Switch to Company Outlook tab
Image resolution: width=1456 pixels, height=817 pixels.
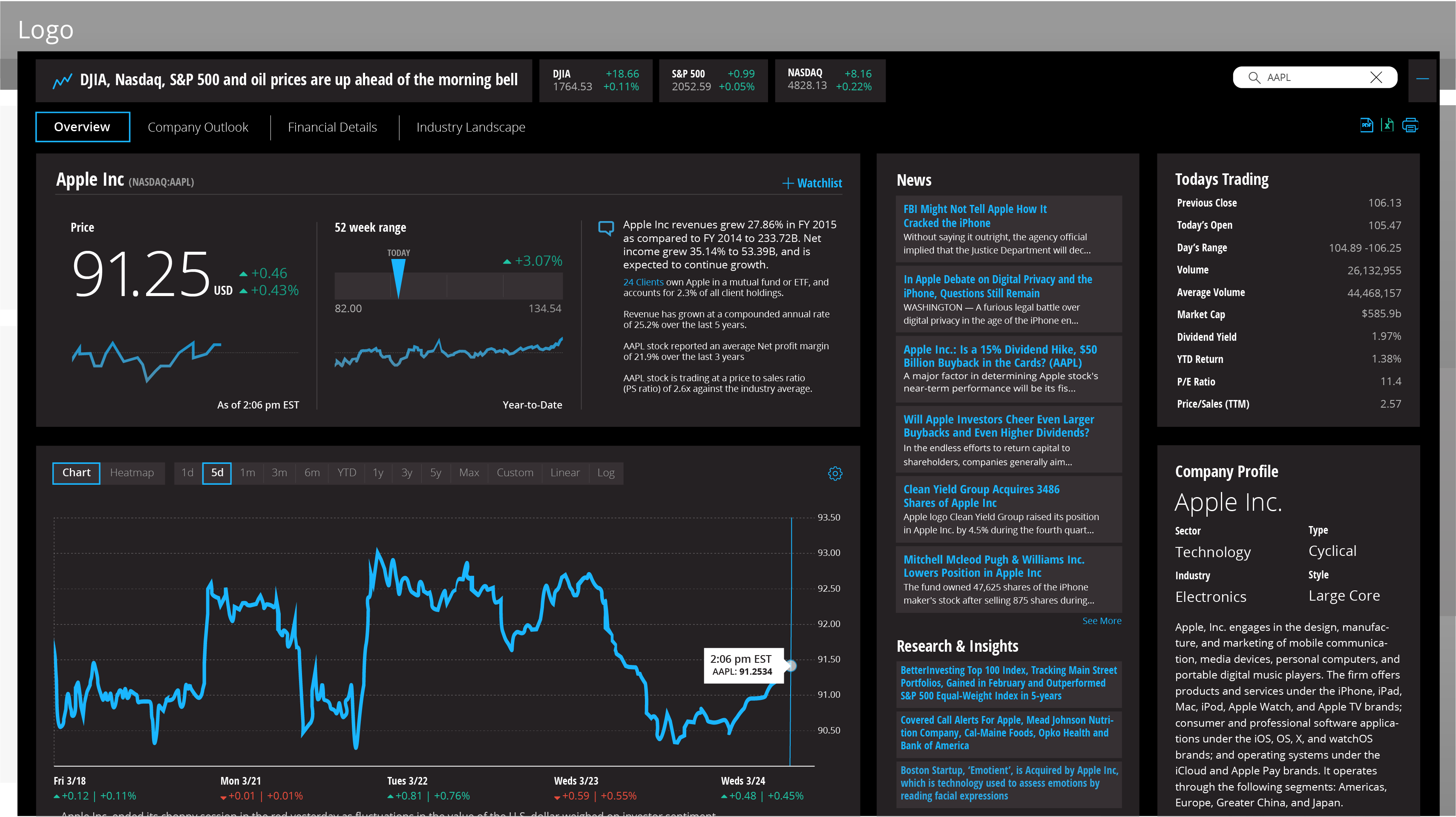198,127
